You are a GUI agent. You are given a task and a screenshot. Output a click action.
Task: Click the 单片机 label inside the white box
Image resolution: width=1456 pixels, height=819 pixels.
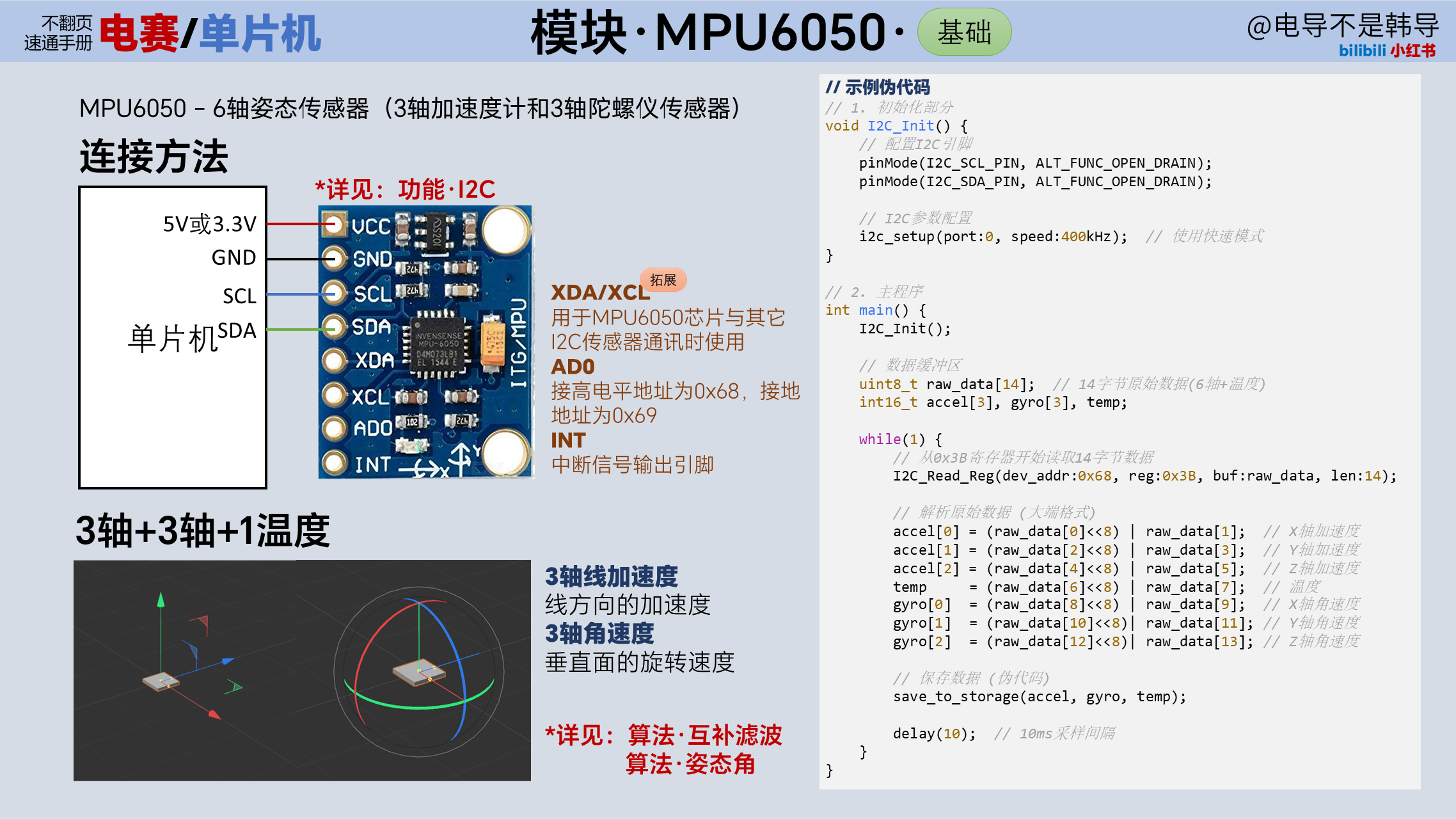(173, 338)
